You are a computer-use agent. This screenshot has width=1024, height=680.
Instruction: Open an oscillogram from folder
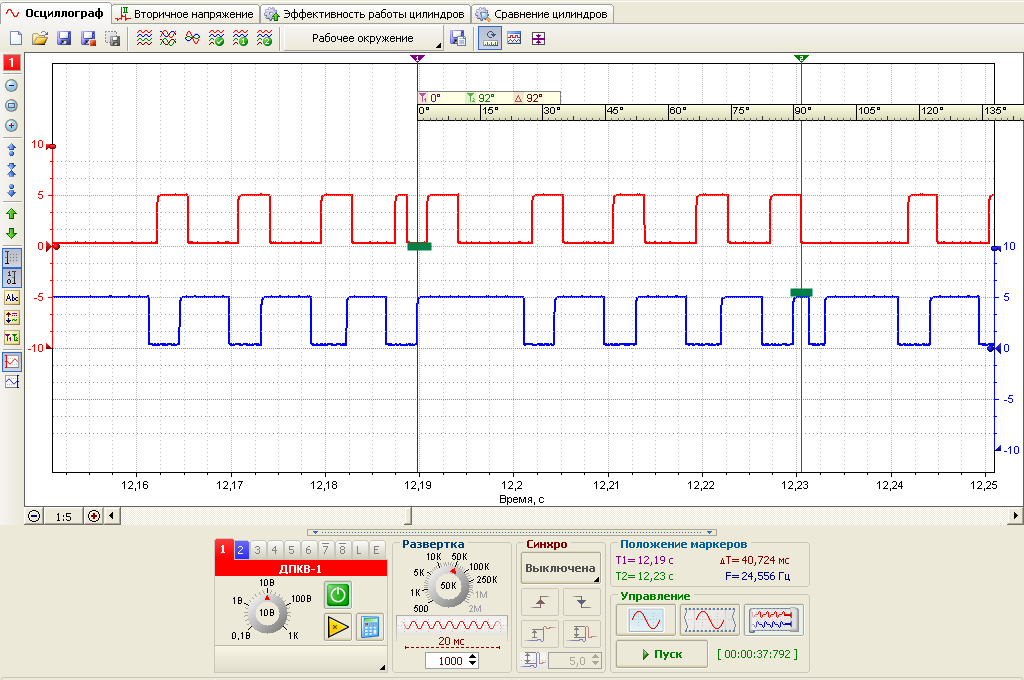(40, 39)
